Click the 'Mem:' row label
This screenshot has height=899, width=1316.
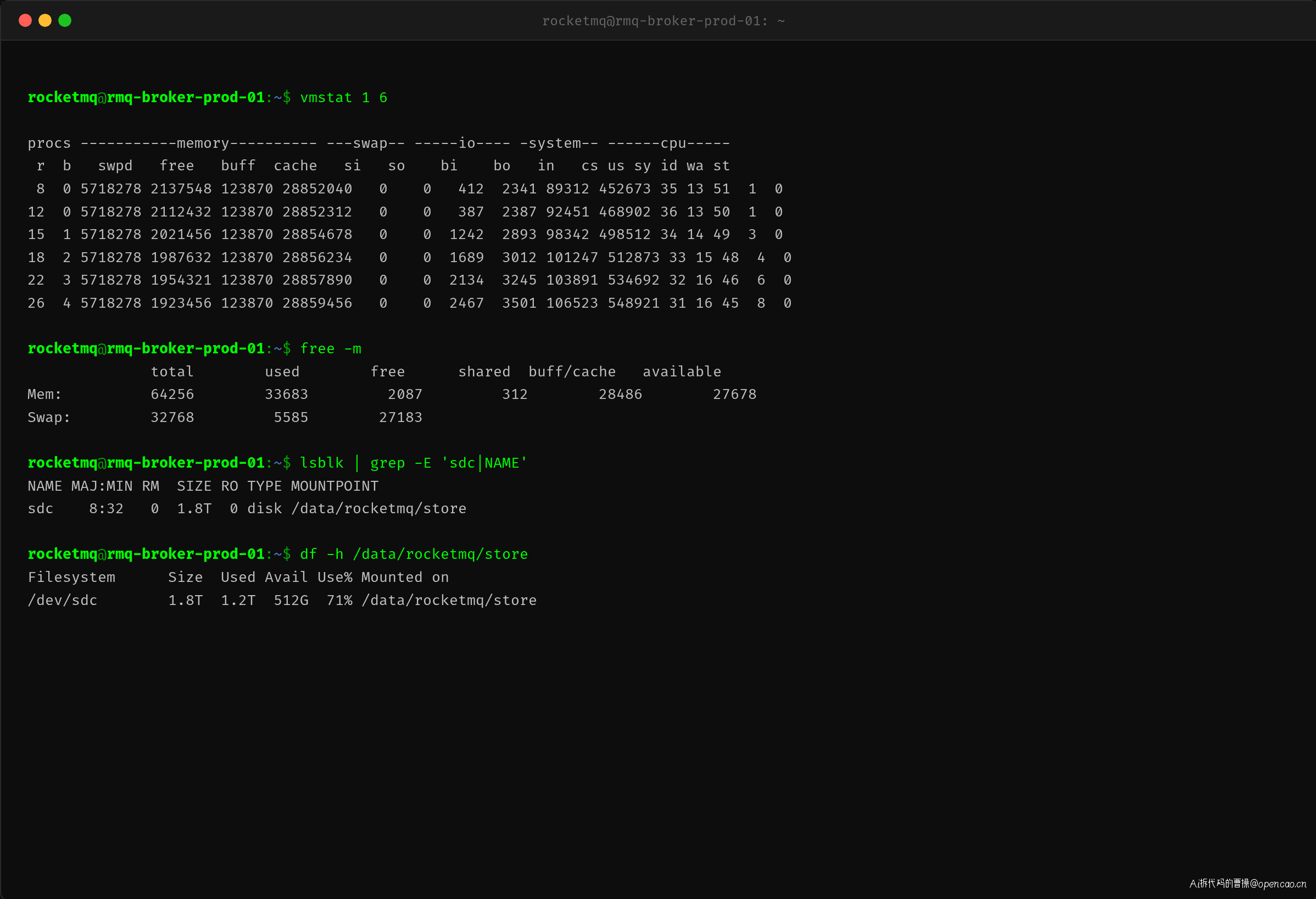click(44, 394)
